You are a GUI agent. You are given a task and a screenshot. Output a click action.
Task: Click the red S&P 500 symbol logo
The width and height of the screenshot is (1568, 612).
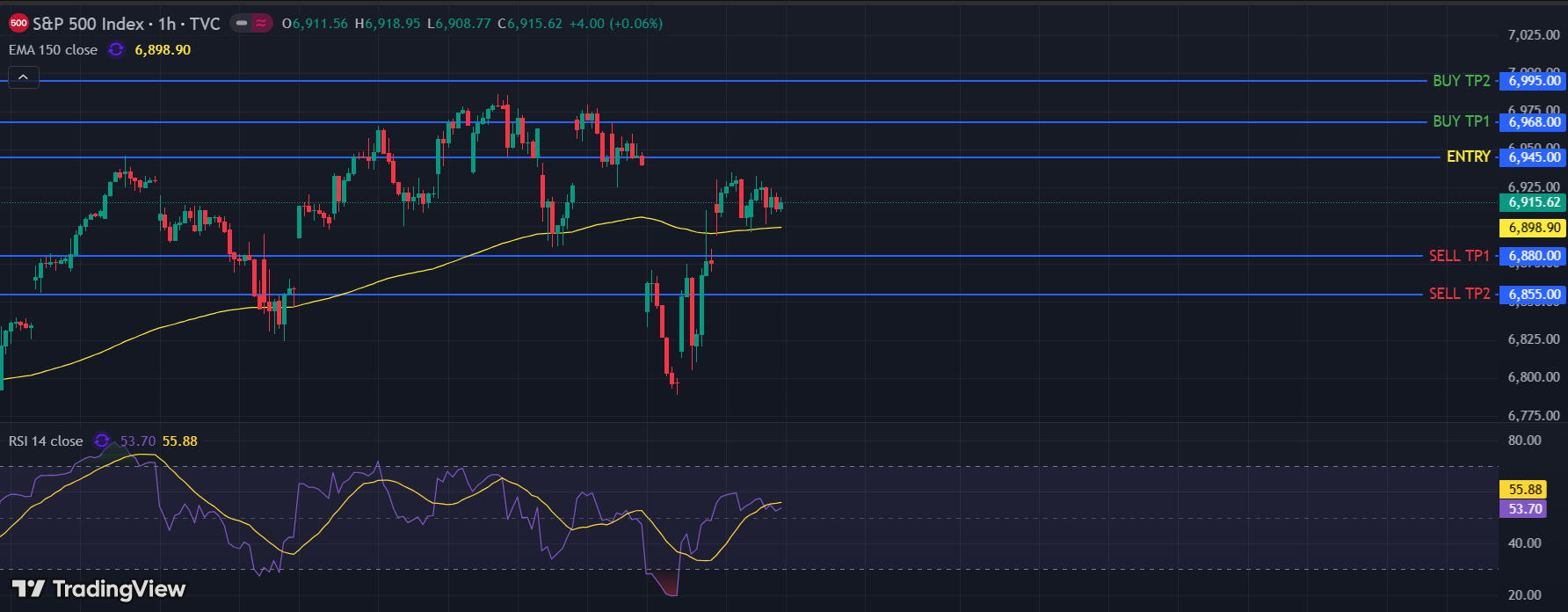coord(18,24)
